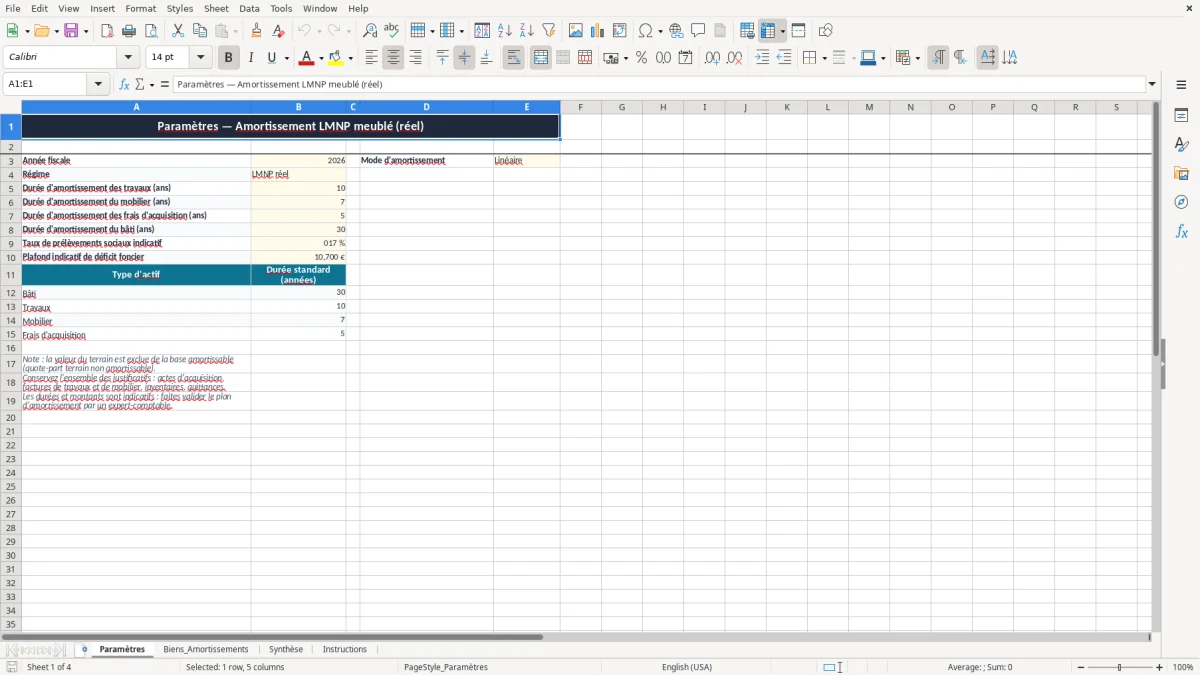Toggle the AutoFilter funnel icon
This screenshot has height=675, width=1200.
click(x=549, y=31)
